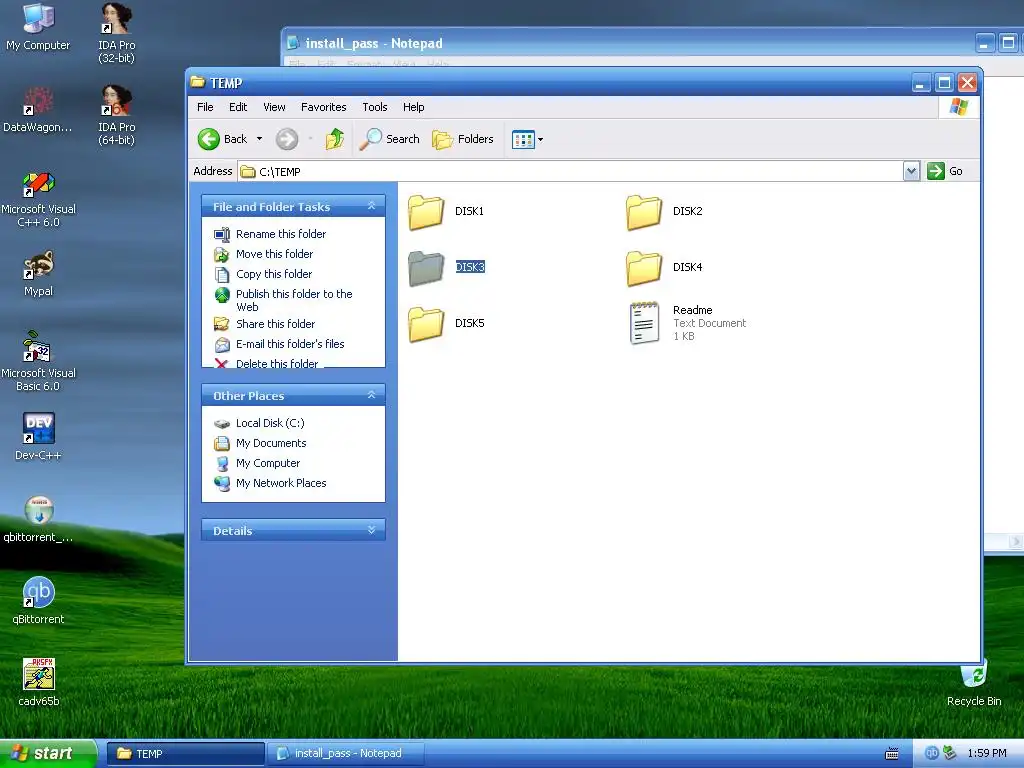Select the Microsoft Visual Basic 6.0 icon
Screen dimensions: 1024x768
click(x=38, y=362)
